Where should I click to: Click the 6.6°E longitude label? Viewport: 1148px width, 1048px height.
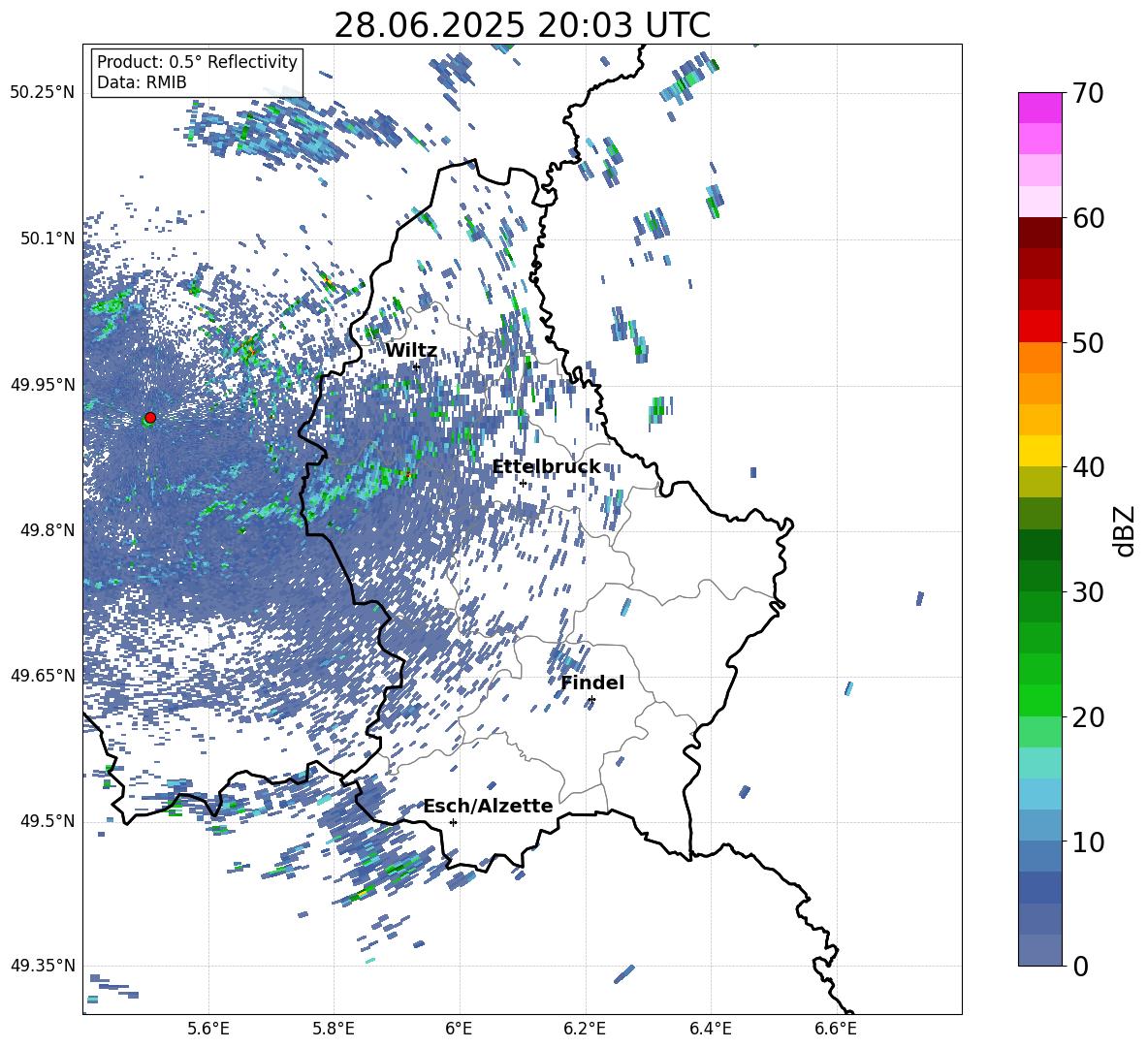click(836, 1029)
